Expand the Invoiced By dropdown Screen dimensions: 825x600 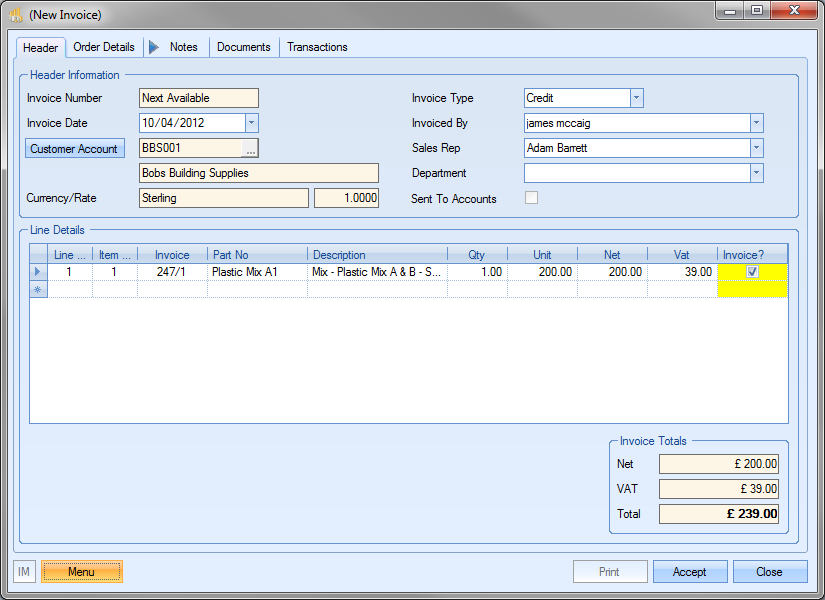pos(756,123)
